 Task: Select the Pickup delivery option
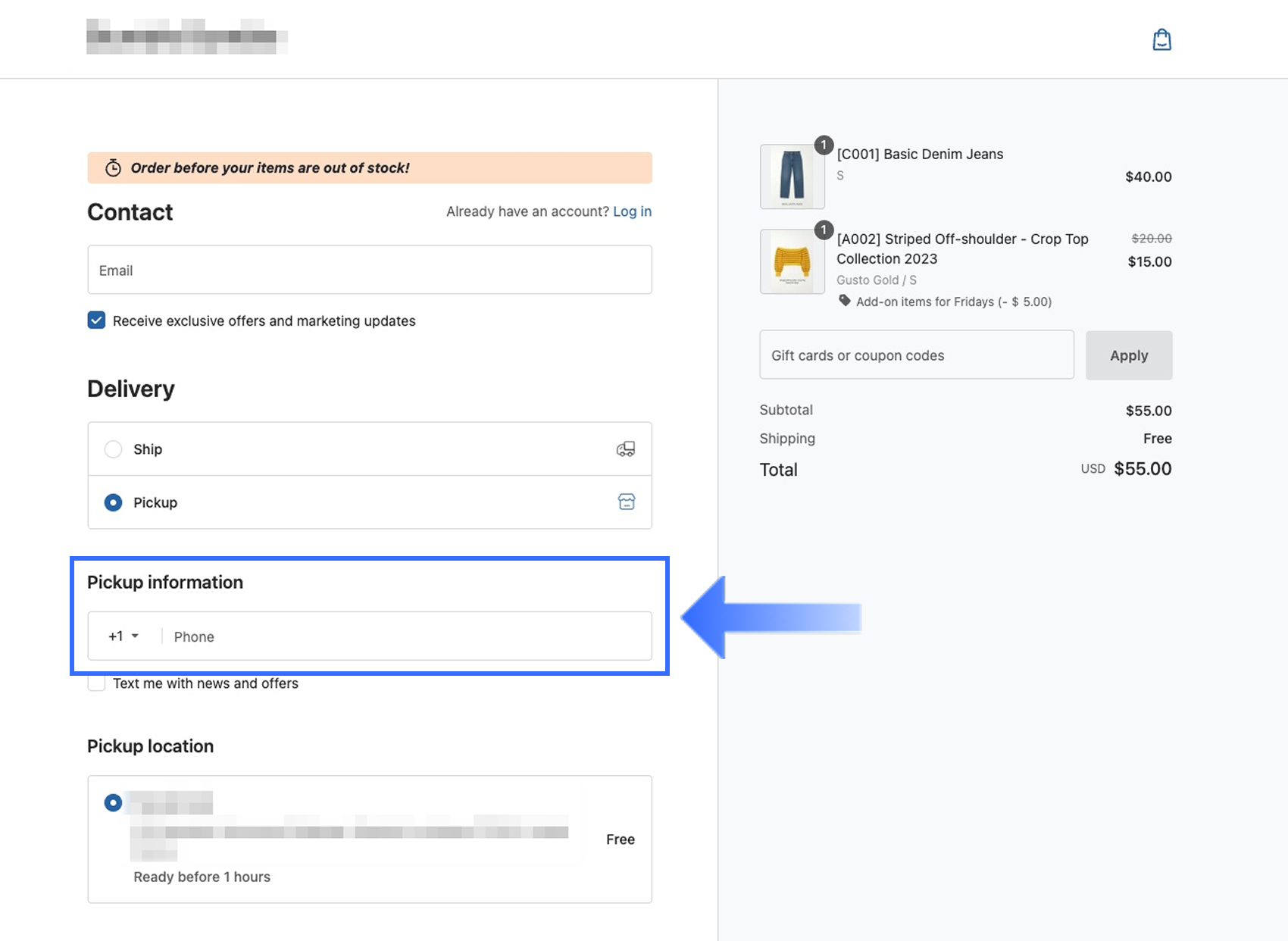(x=114, y=502)
